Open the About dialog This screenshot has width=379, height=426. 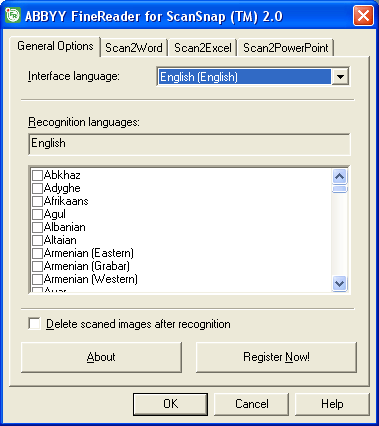pyautogui.click(x=101, y=357)
